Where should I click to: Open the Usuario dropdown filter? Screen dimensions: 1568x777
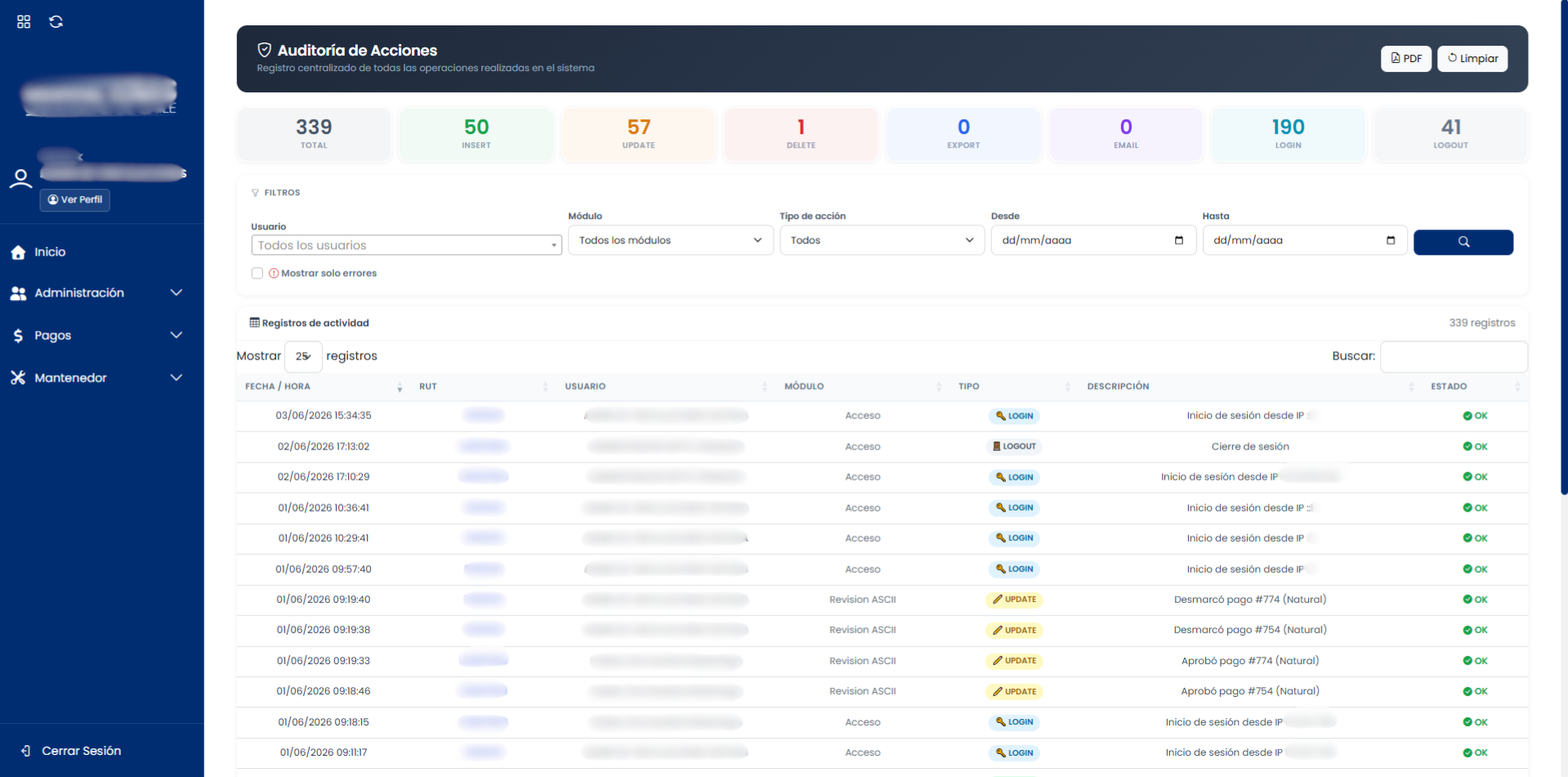point(406,245)
